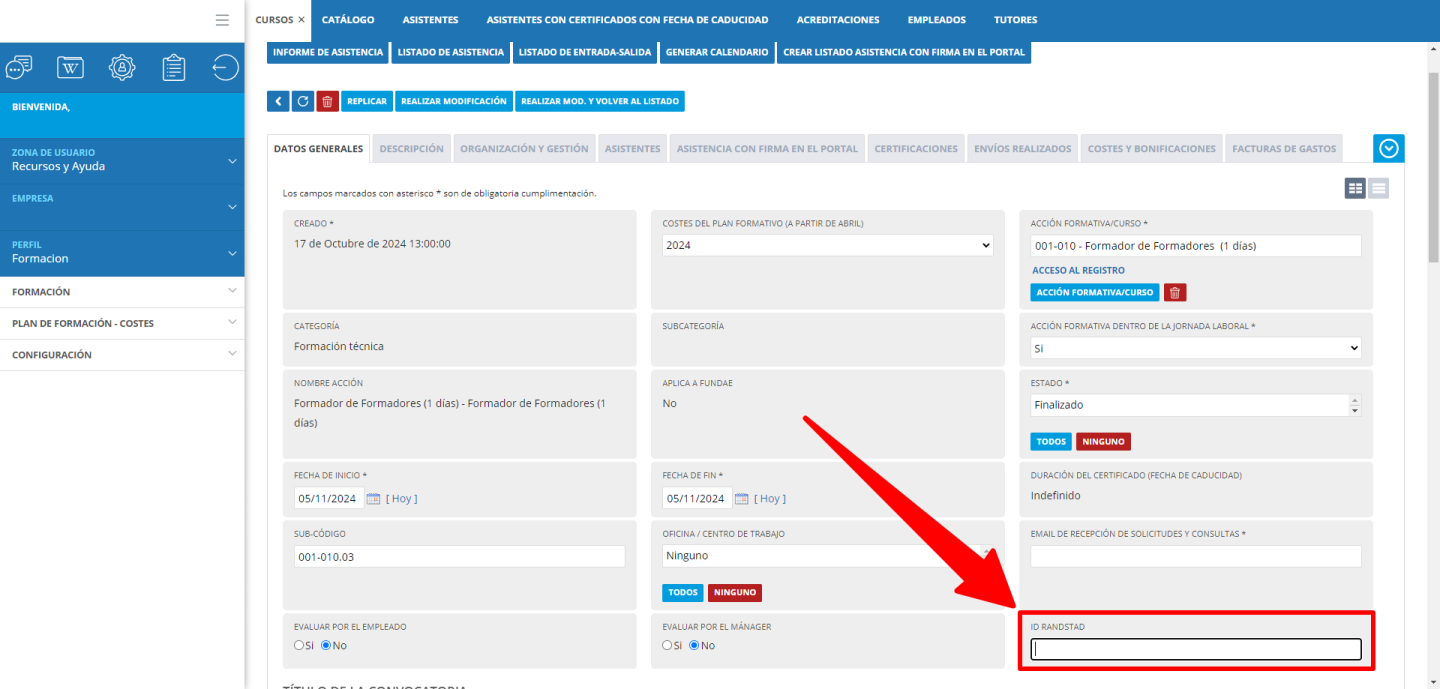Expand the Formación sidebar section
The width and height of the screenshot is (1440, 689).
click(122, 292)
